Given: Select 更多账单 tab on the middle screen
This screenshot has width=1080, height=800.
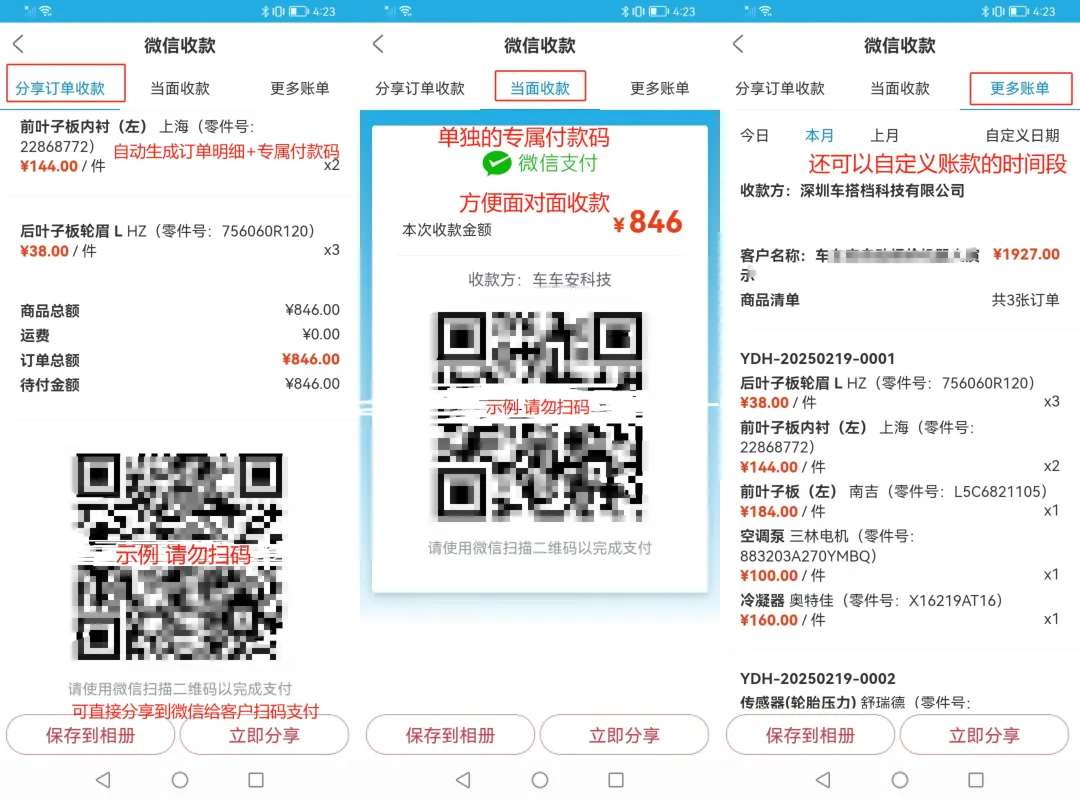Looking at the screenshot, I should point(660,88).
